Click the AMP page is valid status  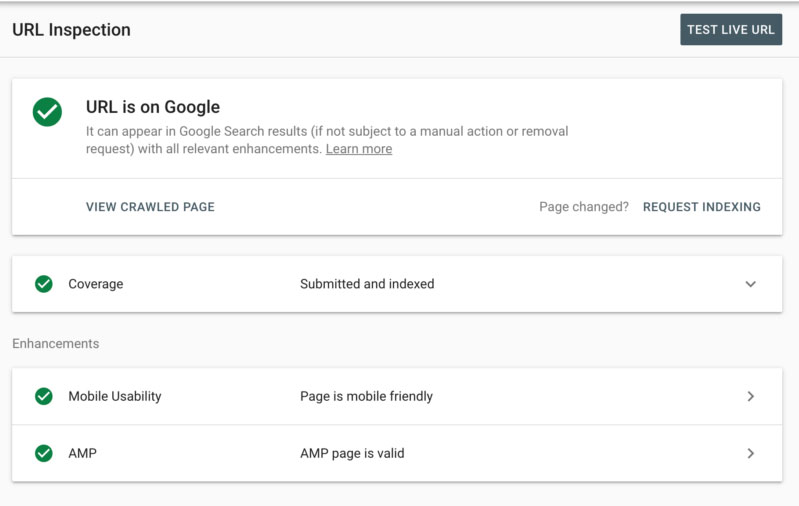352,453
